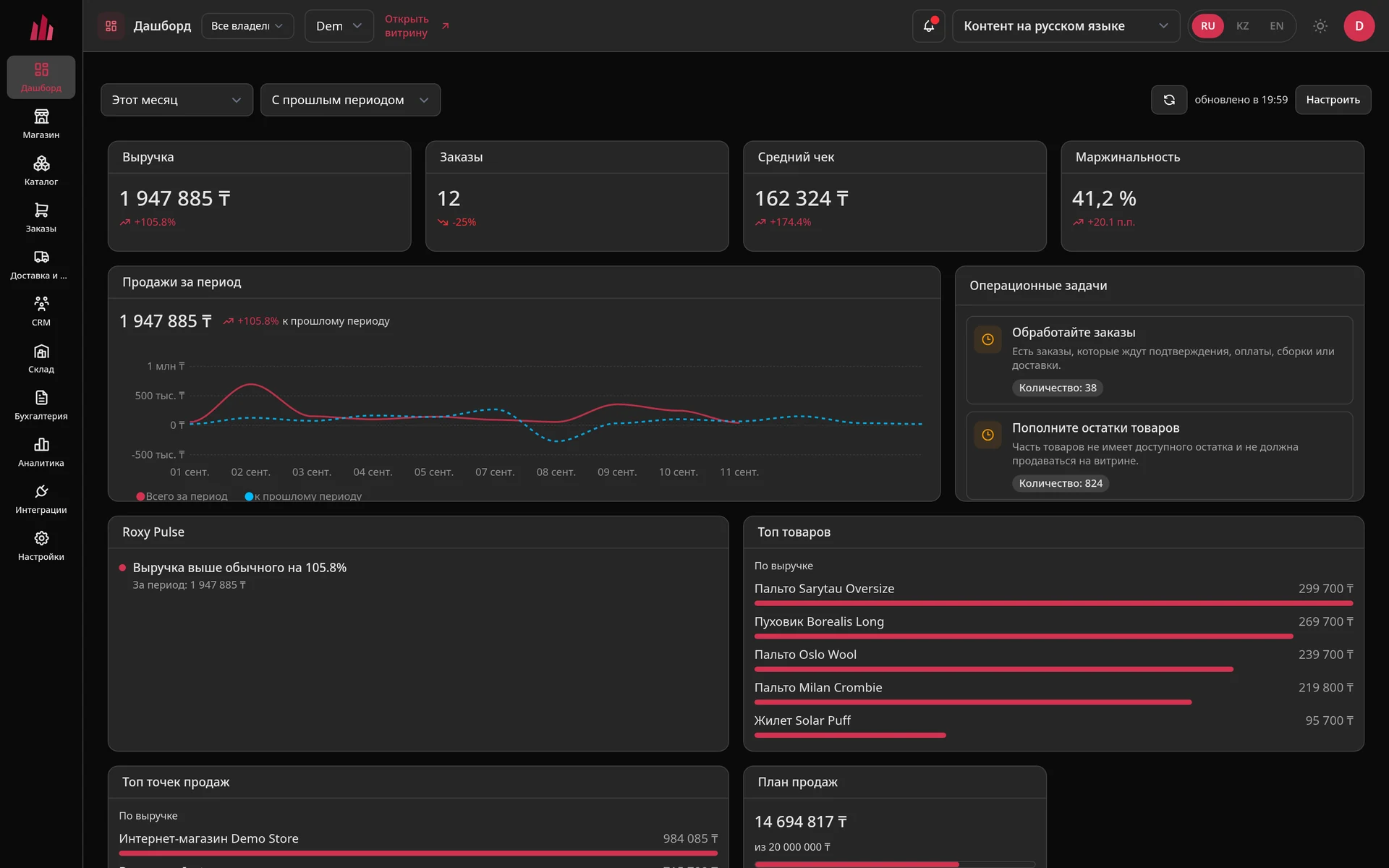Click the sales line chart area
This screenshot has width=1389, height=868.
[555, 412]
